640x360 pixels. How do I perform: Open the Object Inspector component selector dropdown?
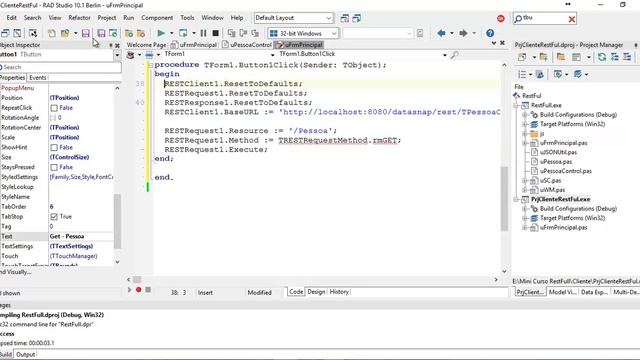(x=117, y=55)
